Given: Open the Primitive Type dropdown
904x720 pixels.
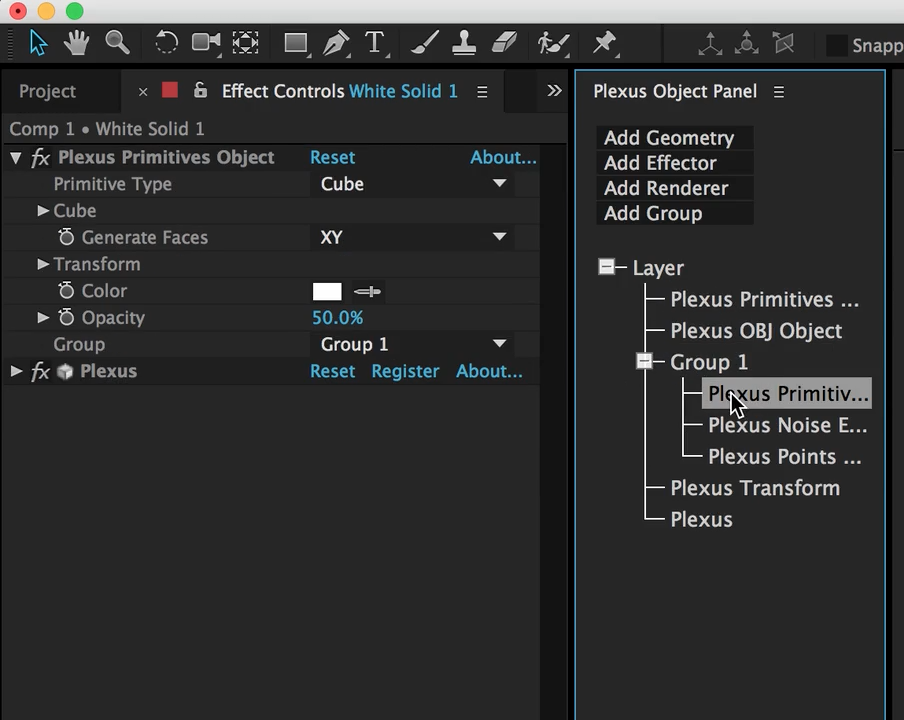Looking at the screenshot, I should [412, 183].
